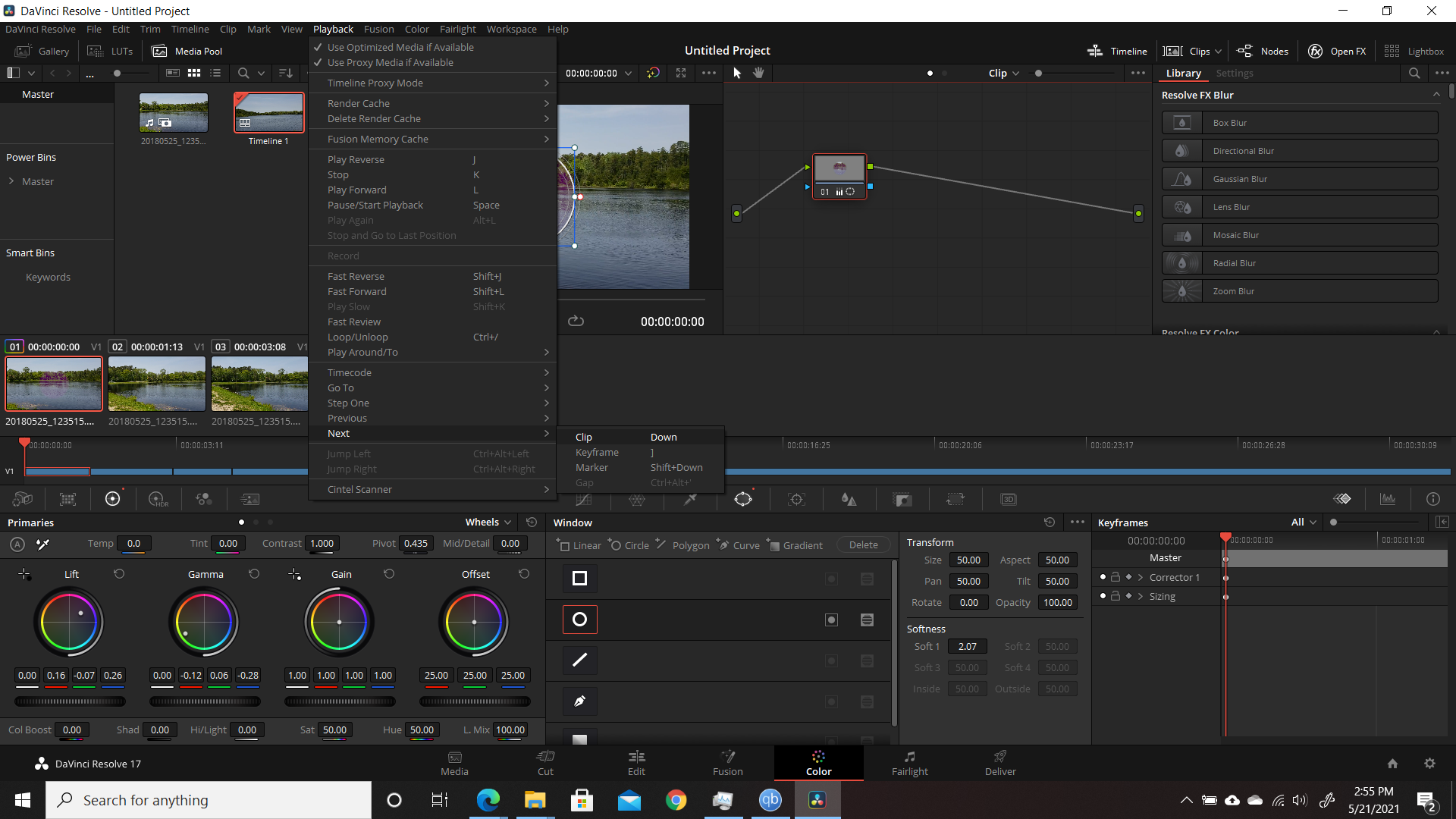
Task: Show the Keyframes editor icon
Action: pyautogui.click(x=1342, y=499)
